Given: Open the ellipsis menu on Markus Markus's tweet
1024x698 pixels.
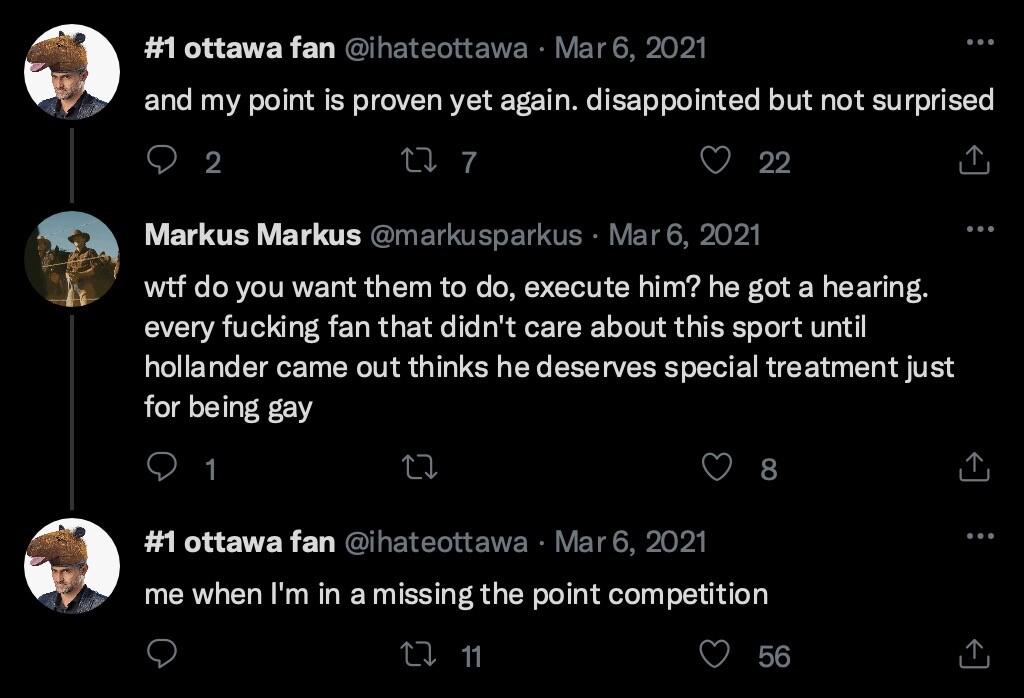Looking at the screenshot, I should click(978, 232).
